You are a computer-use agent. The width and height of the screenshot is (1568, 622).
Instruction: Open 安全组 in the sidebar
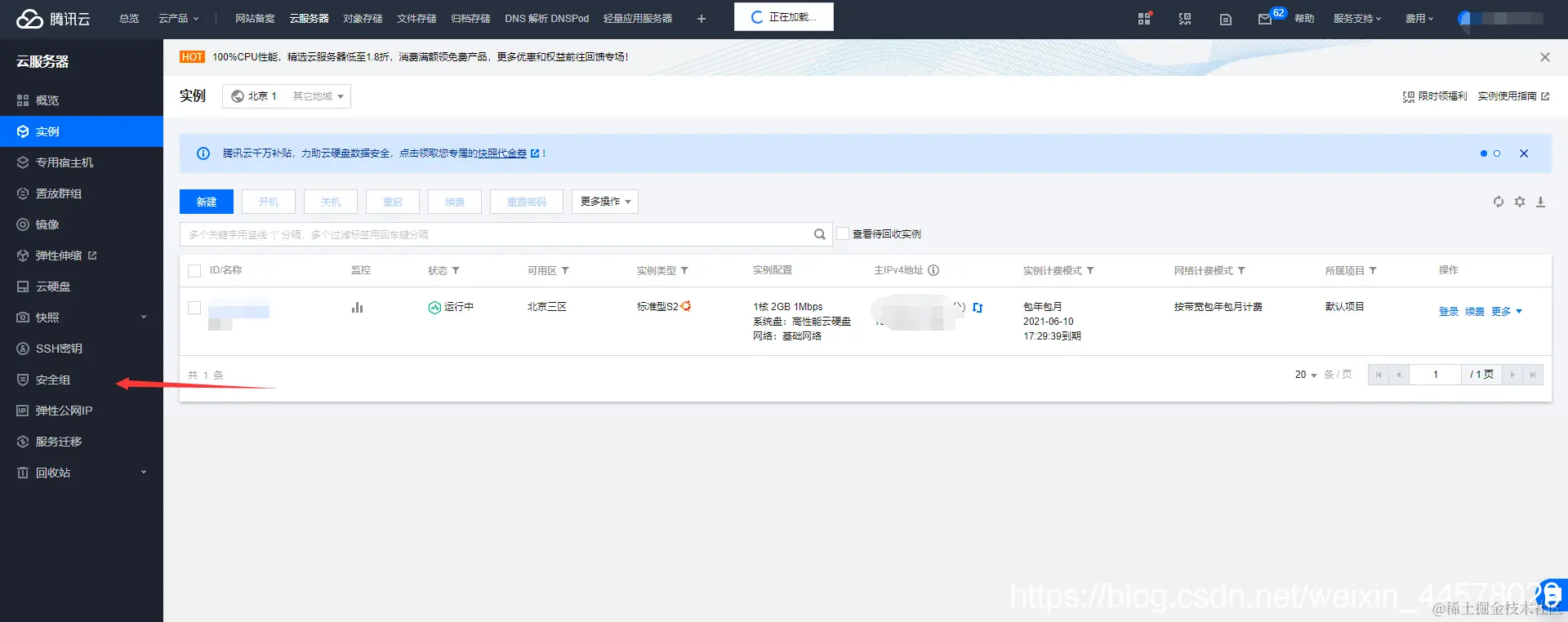[82, 380]
